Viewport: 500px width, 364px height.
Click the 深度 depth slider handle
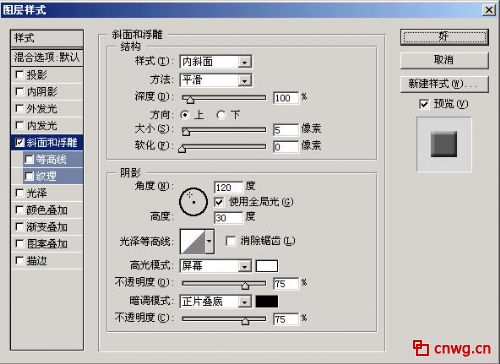click(190, 99)
